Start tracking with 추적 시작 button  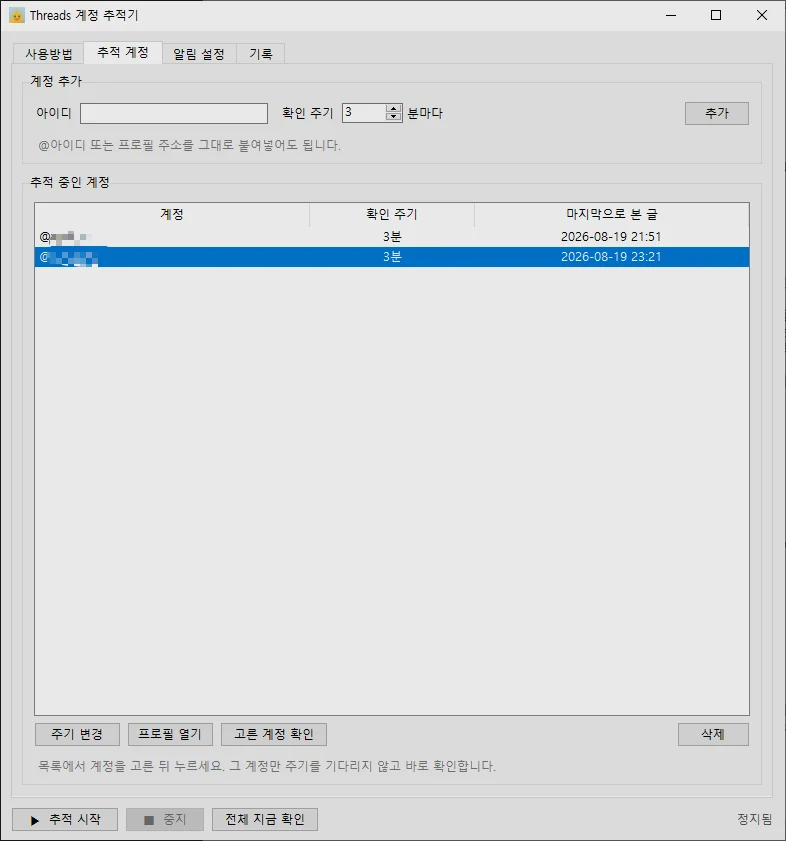pyautogui.click(x=65, y=820)
